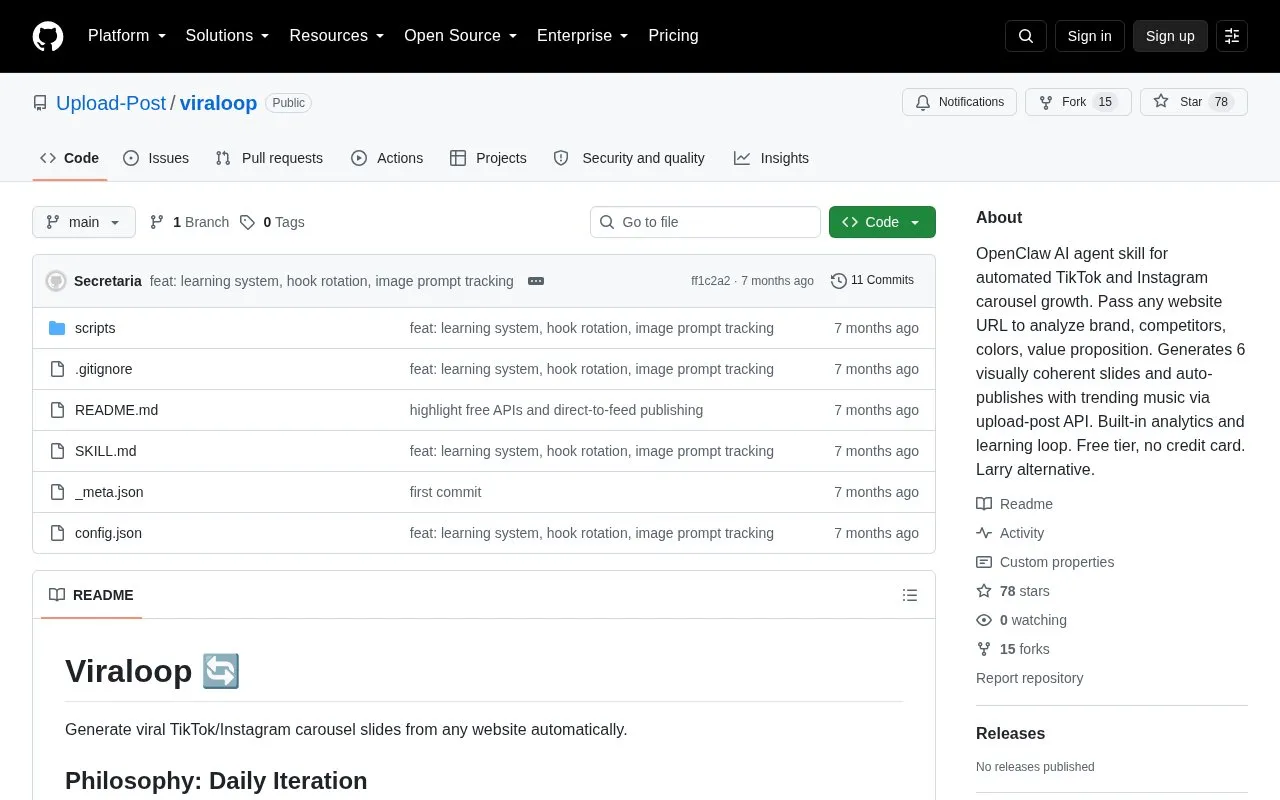Screen dimensions: 1280x800
Task: Click the Activity pulse icon
Action: pos(984,533)
